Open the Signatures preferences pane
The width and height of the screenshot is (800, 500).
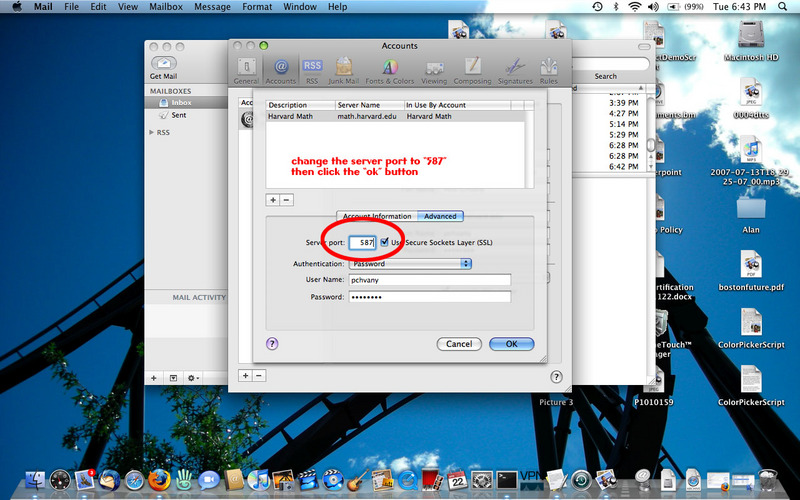click(516, 70)
